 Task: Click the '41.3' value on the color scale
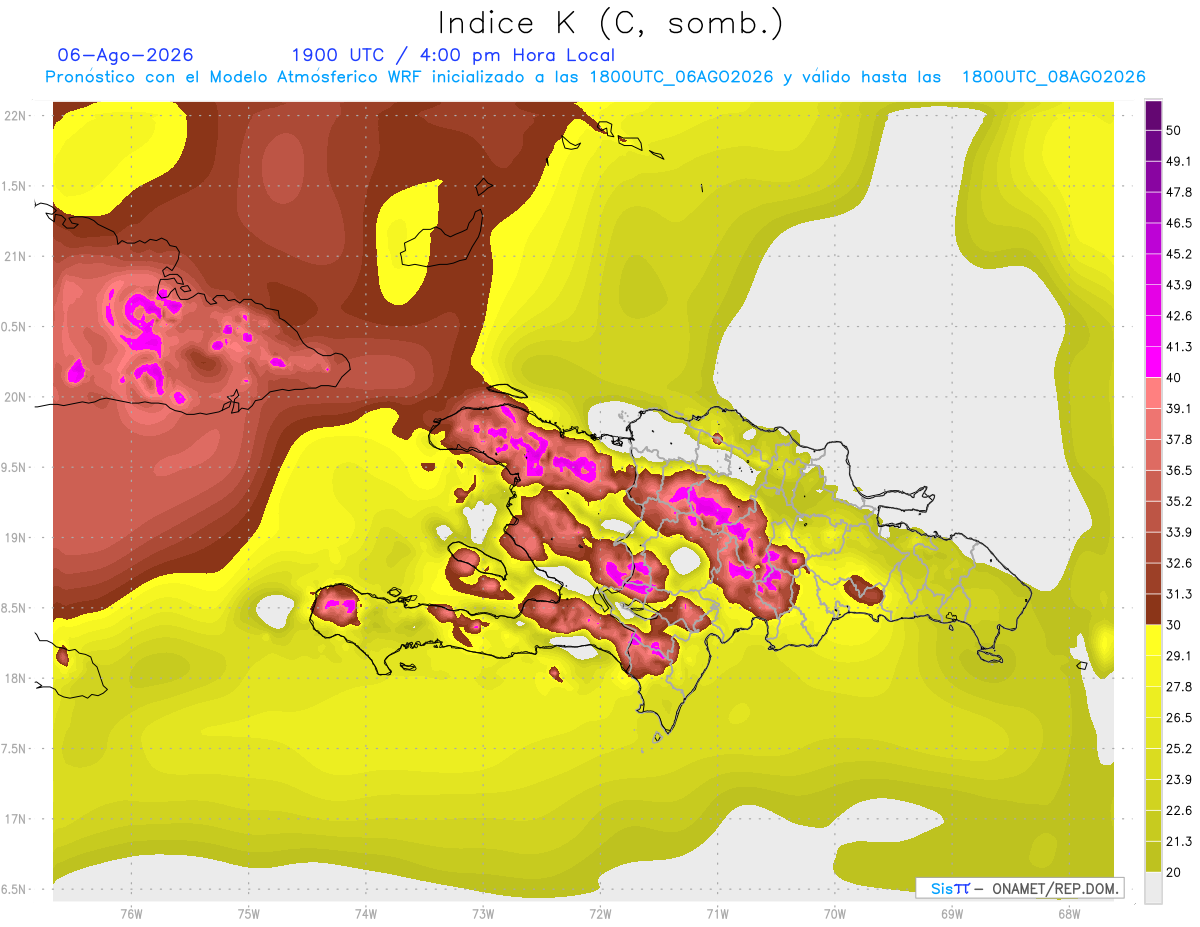1179,347
